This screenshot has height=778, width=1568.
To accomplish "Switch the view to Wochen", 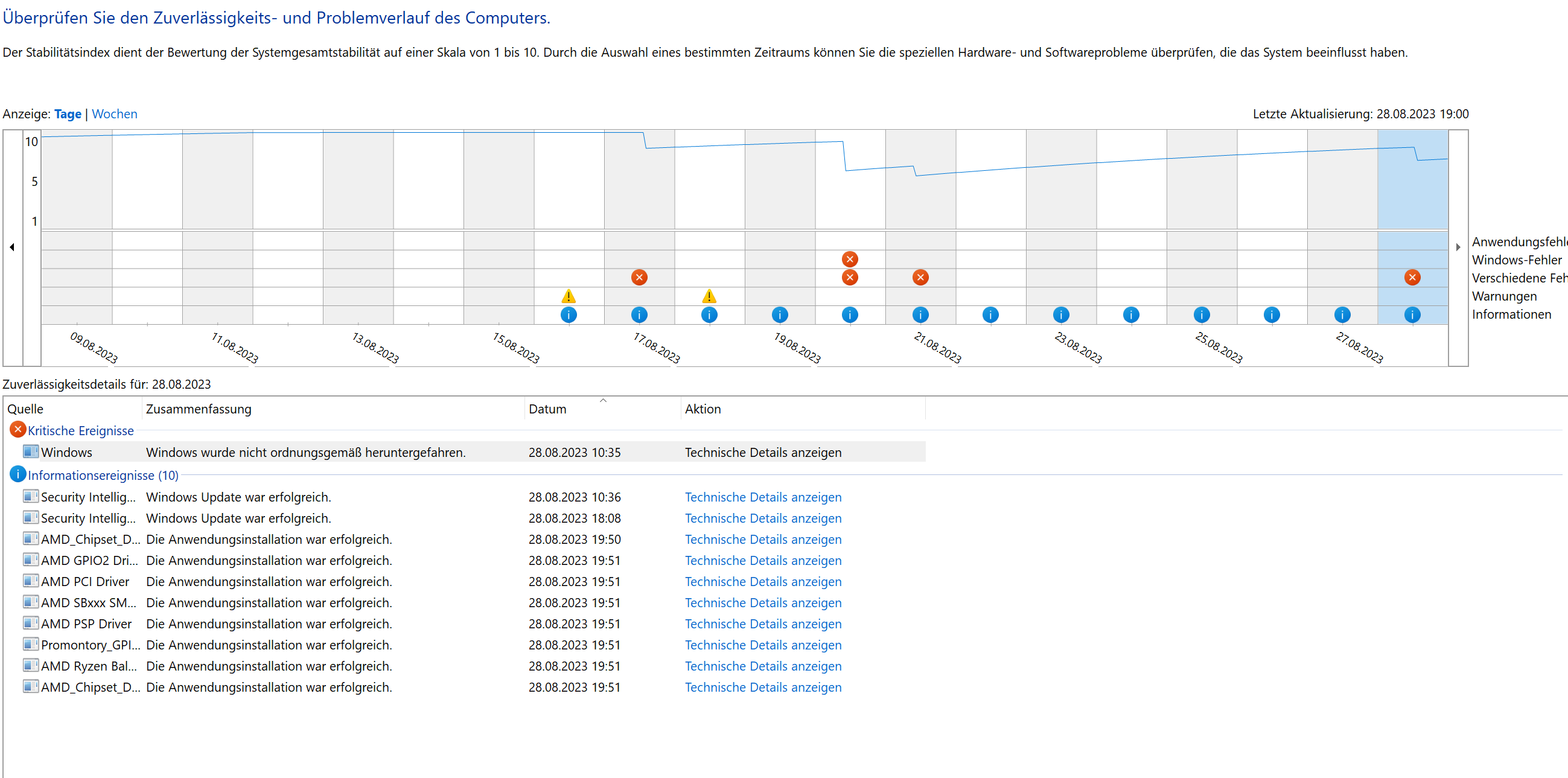I will coord(115,114).
